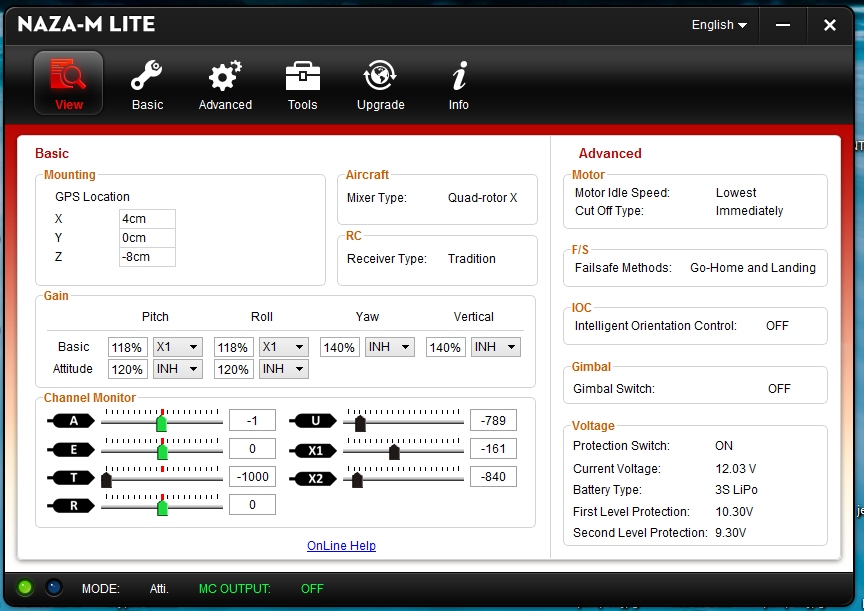Click the 10.30V first level protection value
This screenshot has width=864, height=611.
(x=734, y=512)
